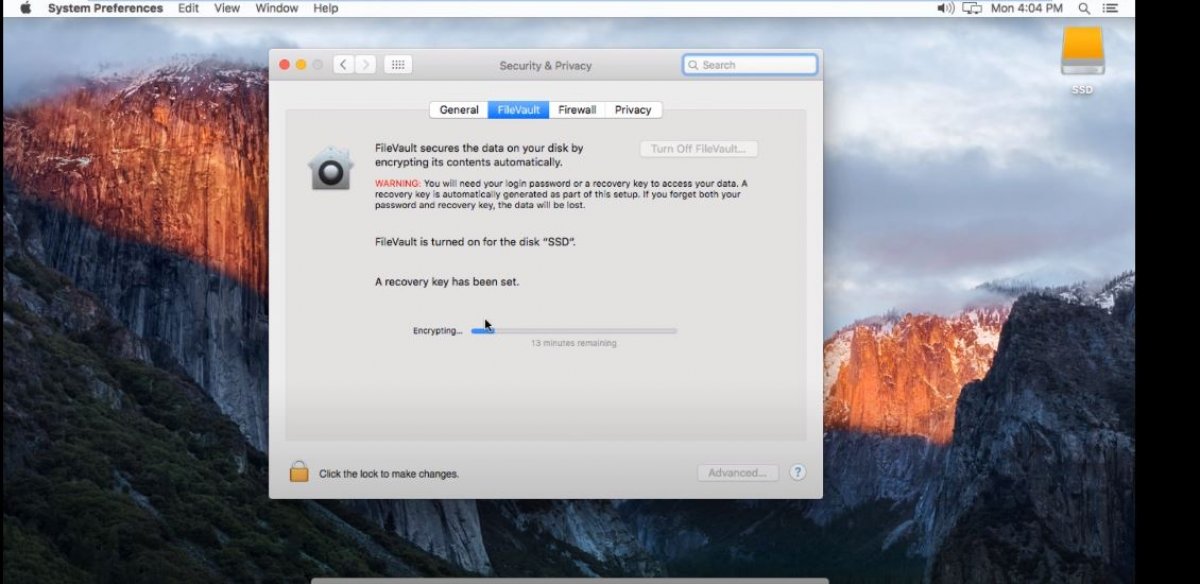Viewport: 1200px width, 584px height.
Task: Click the Spotlight search icon
Action: 1083,8
